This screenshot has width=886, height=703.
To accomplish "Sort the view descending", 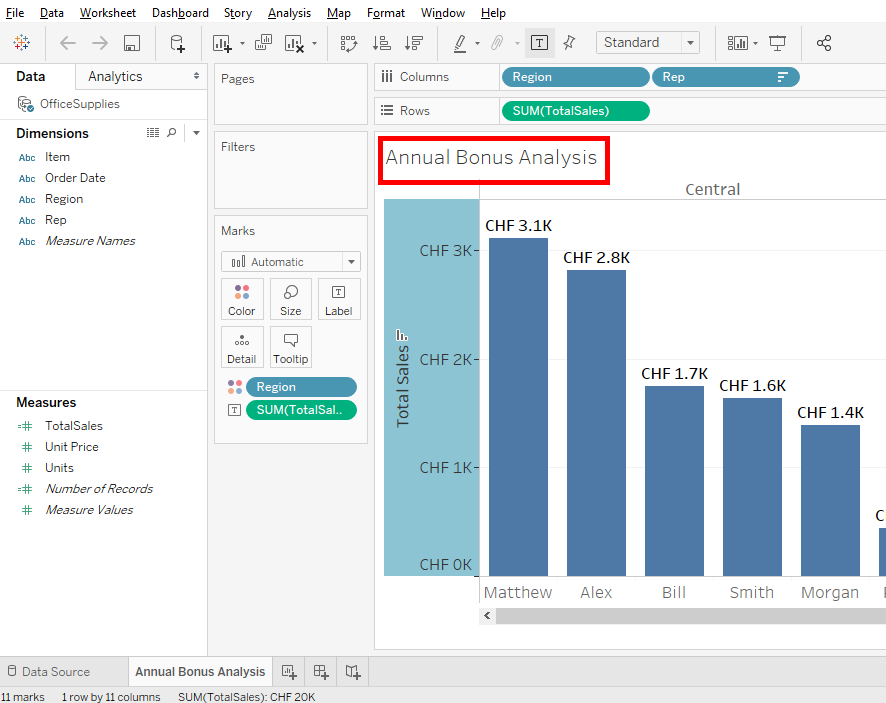I will click(x=414, y=42).
